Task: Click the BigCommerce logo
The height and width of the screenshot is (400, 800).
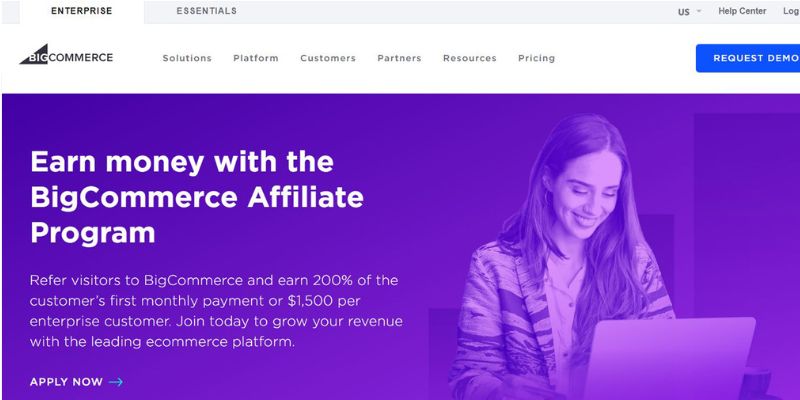Action: coord(66,55)
